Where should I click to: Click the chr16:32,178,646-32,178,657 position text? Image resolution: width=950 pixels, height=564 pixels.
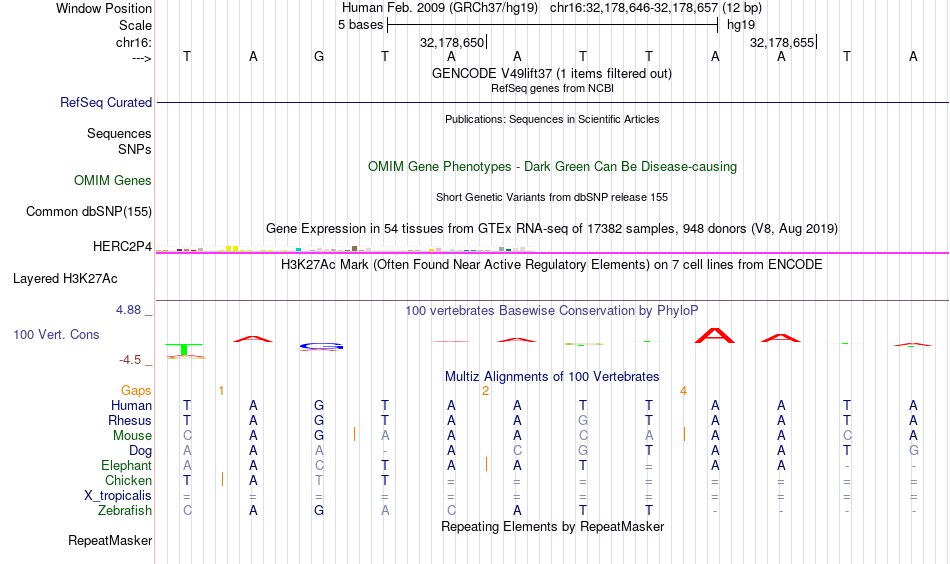(634, 8)
